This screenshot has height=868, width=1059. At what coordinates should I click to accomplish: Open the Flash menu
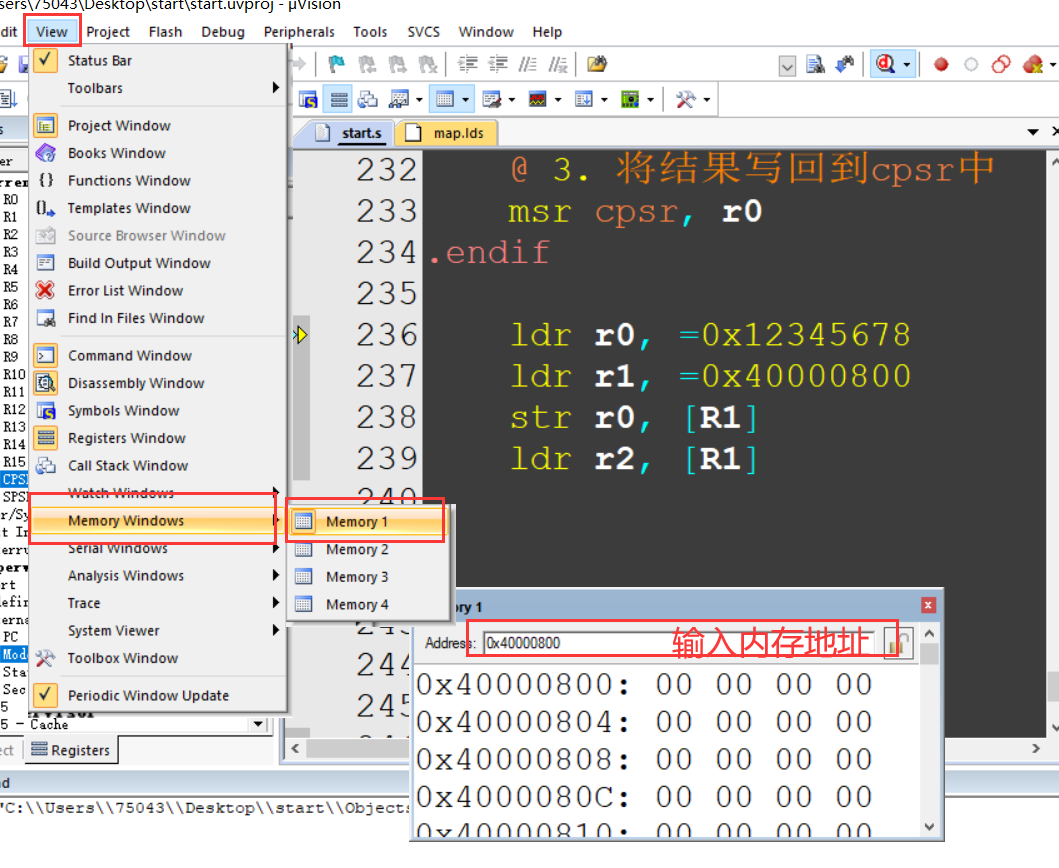point(165,32)
